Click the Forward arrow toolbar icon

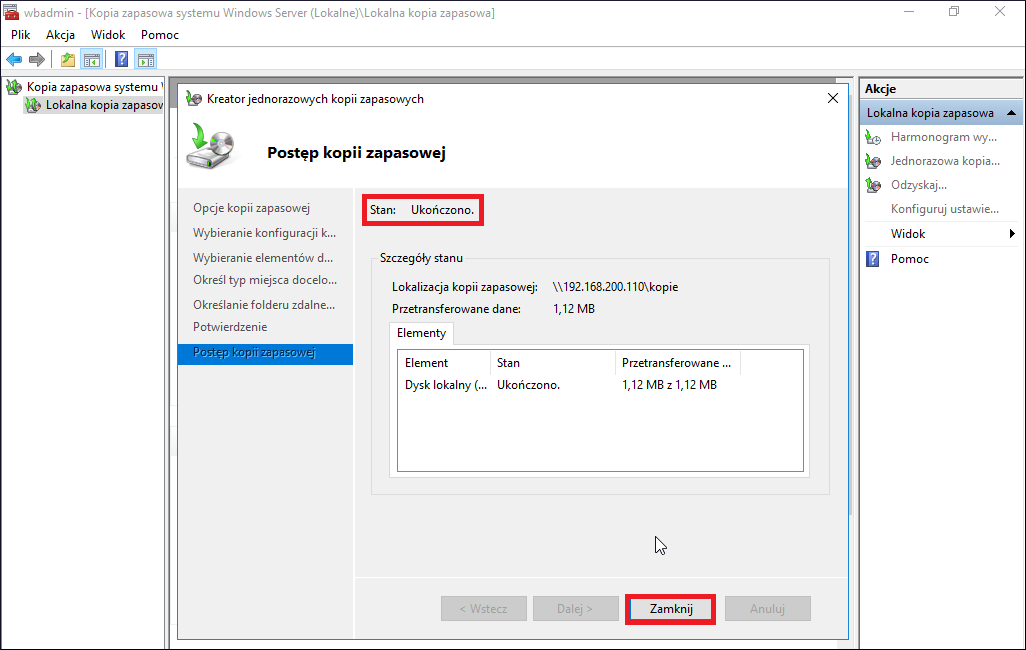click(37, 60)
